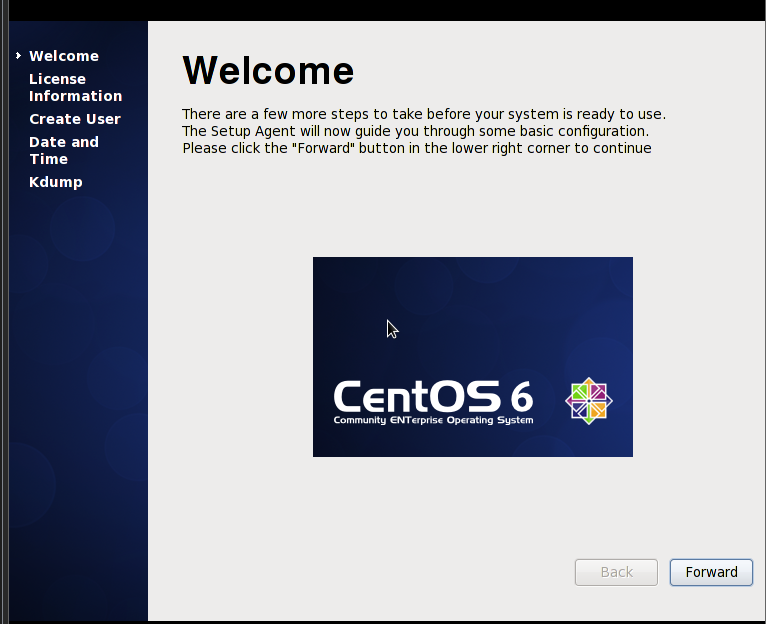Click the large Welcome heading
The width and height of the screenshot is (766, 624).
[x=268, y=71]
